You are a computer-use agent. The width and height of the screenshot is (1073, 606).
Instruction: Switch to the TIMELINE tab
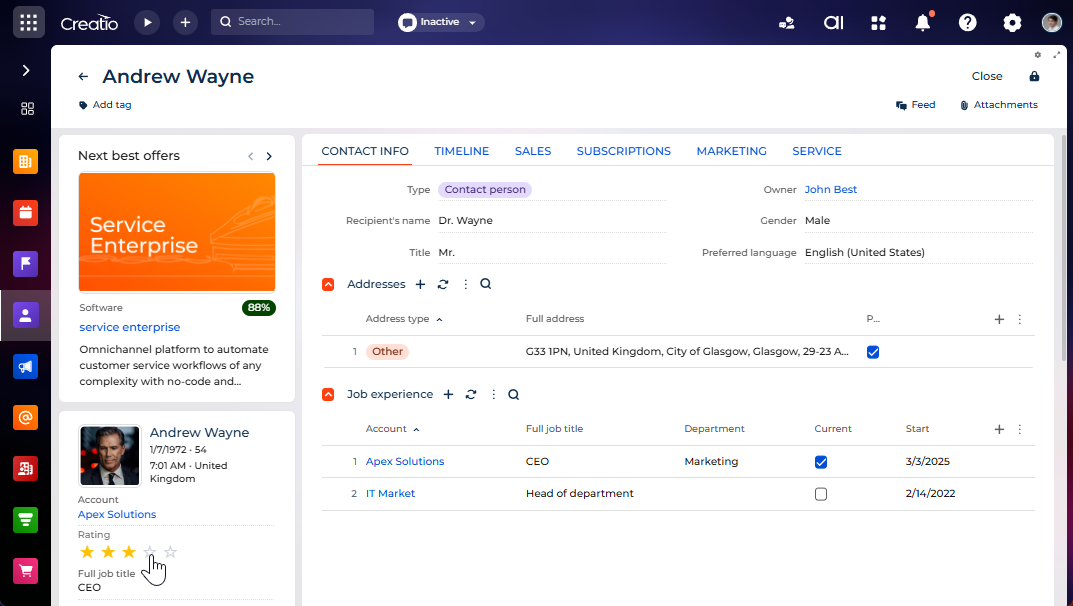[461, 151]
